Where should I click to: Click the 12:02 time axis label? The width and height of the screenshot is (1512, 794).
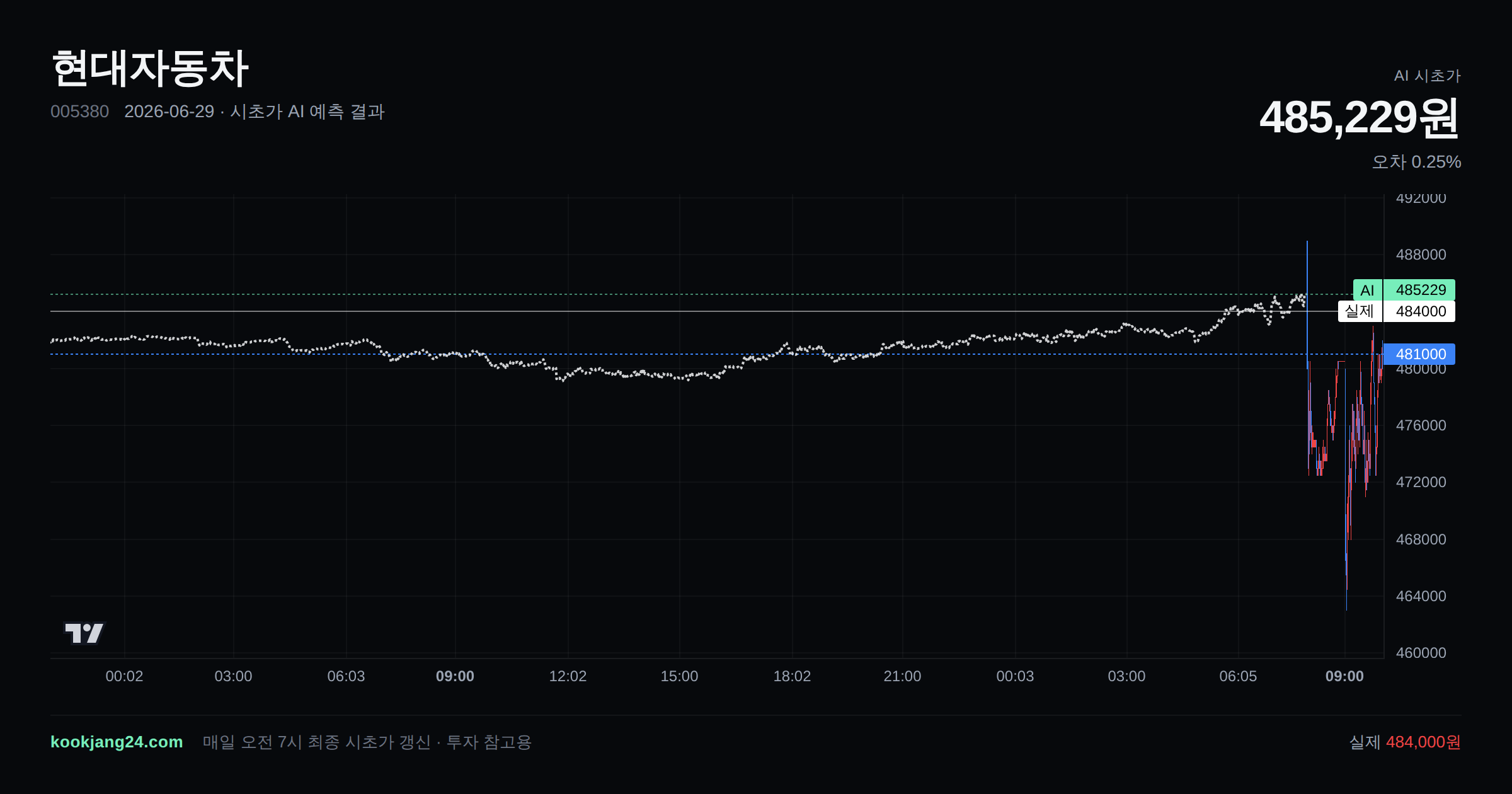pyautogui.click(x=568, y=676)
